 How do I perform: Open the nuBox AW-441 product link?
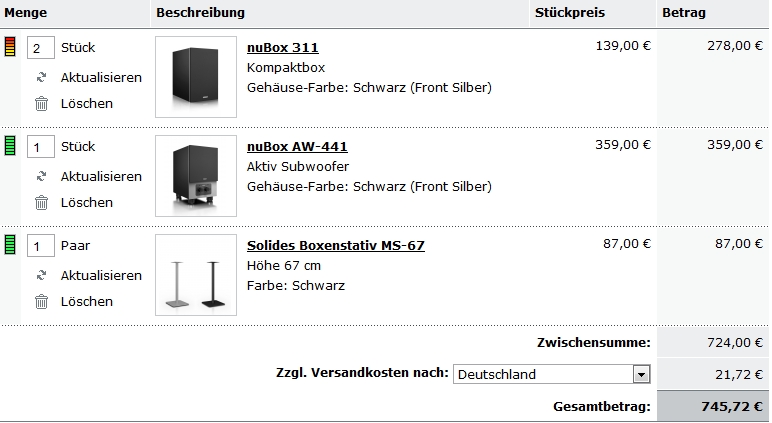click(297, 146)
